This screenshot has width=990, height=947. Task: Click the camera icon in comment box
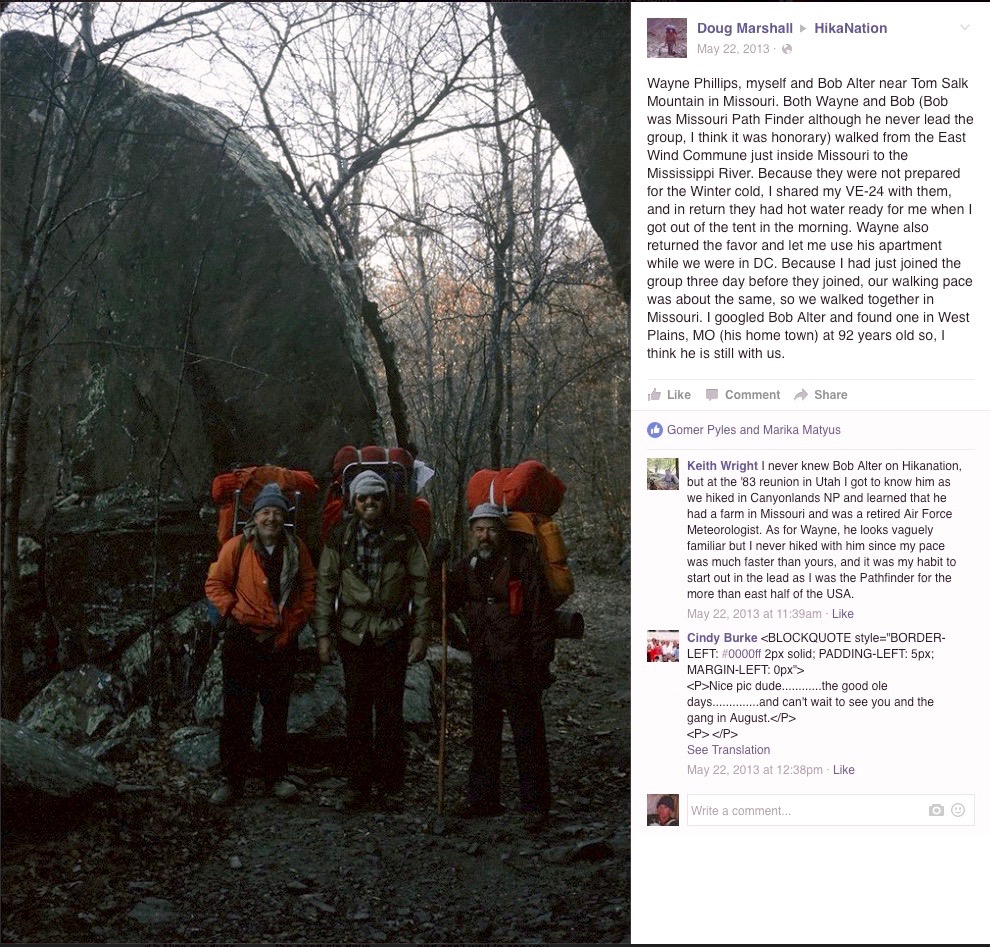(936, 810)
